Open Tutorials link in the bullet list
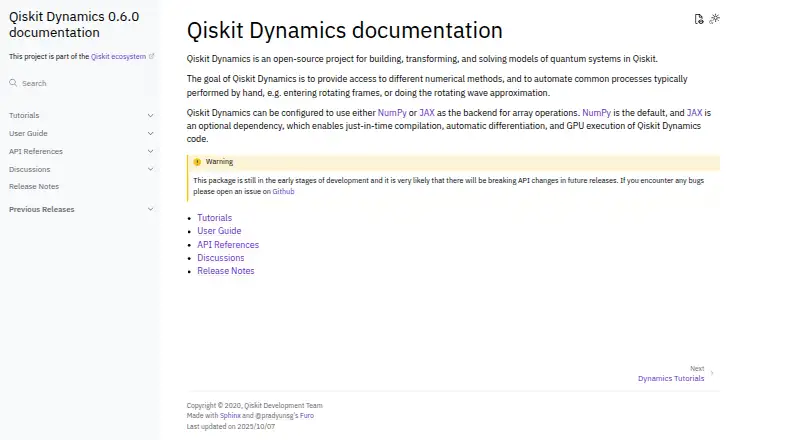The width and height of the screenshot is (800, 440). pos(214,218)
